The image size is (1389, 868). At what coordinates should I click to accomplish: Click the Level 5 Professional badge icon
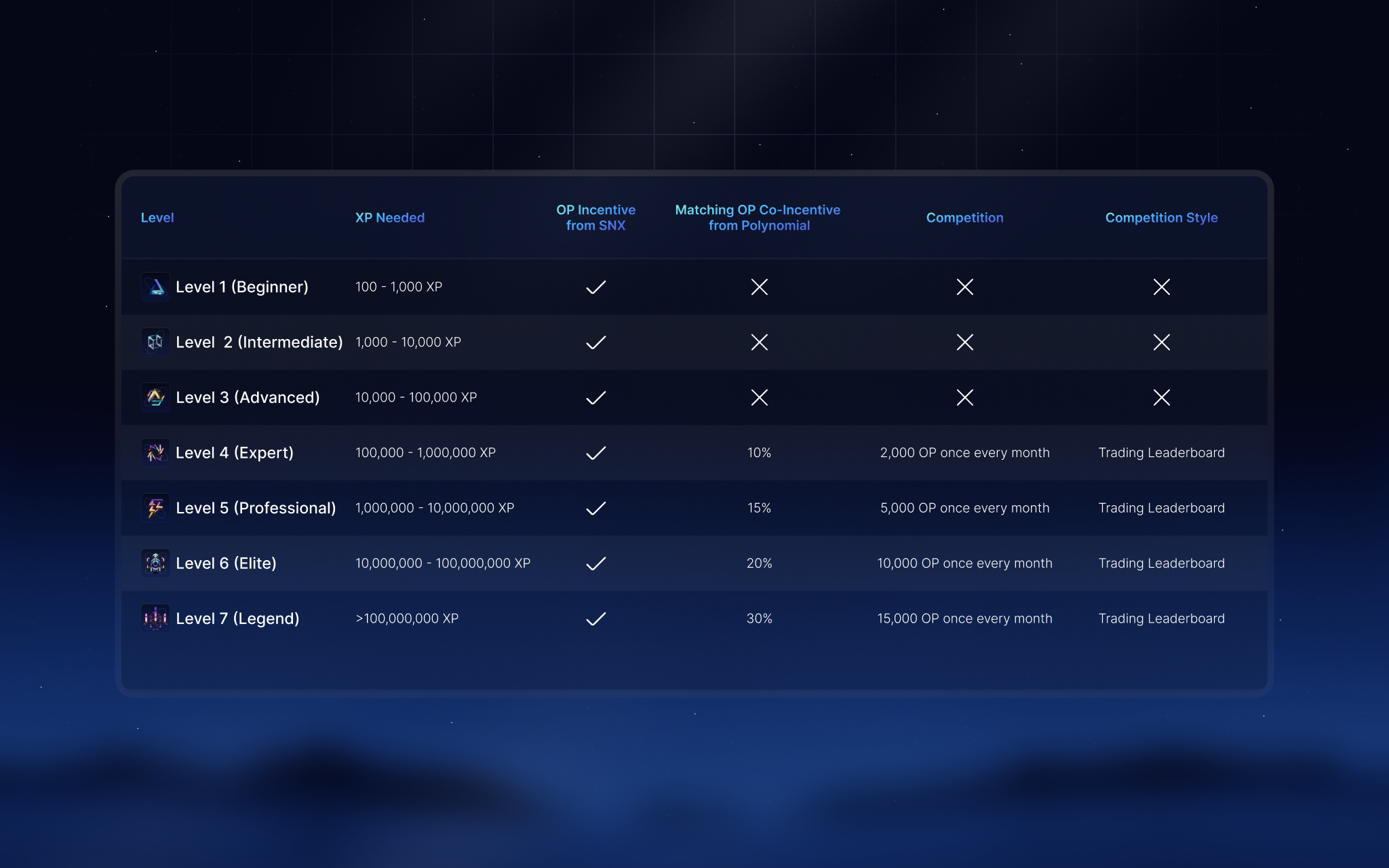pos(155,508)
